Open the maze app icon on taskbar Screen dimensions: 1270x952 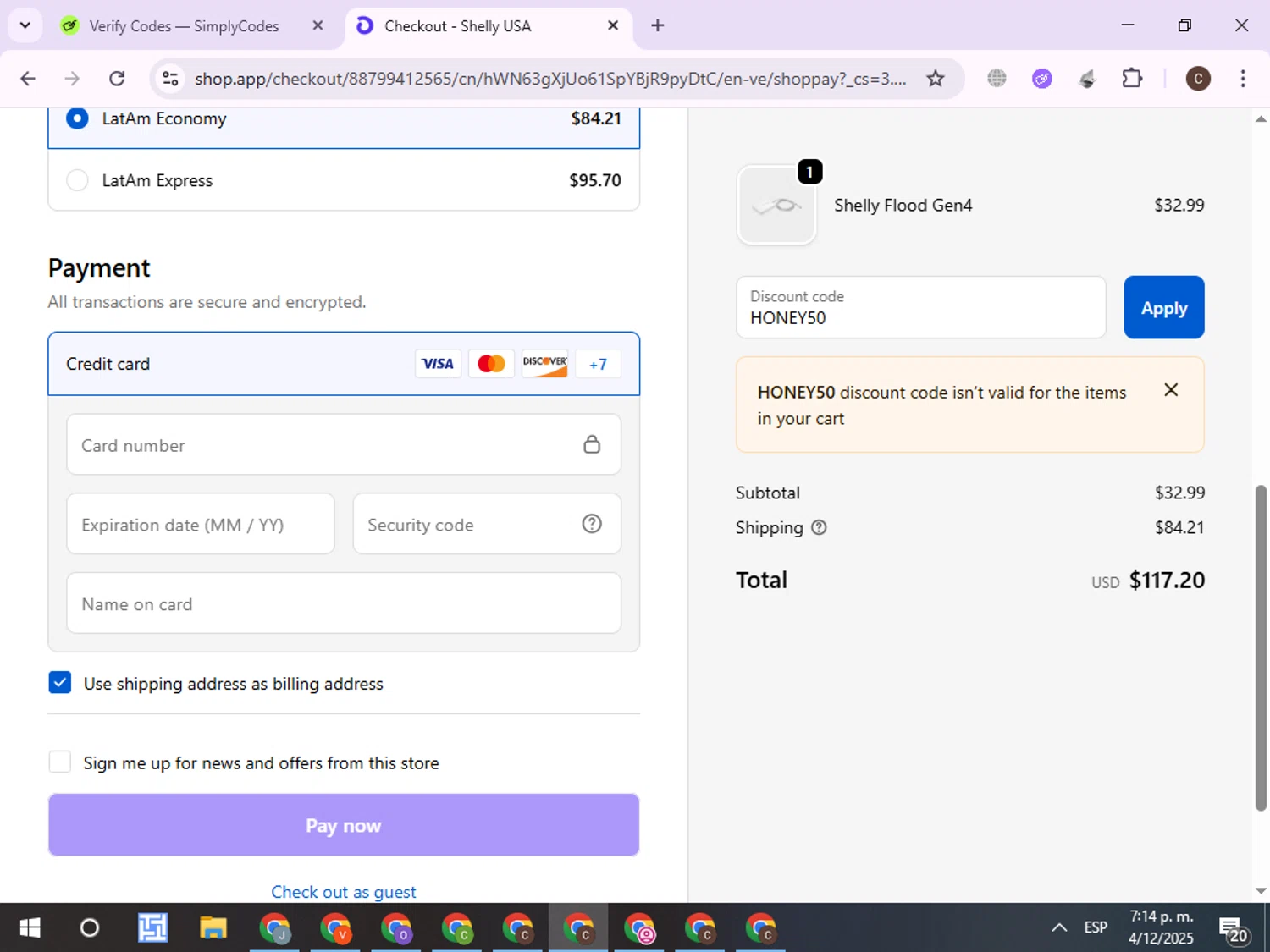pyautogui.click(x=152, y=928)
